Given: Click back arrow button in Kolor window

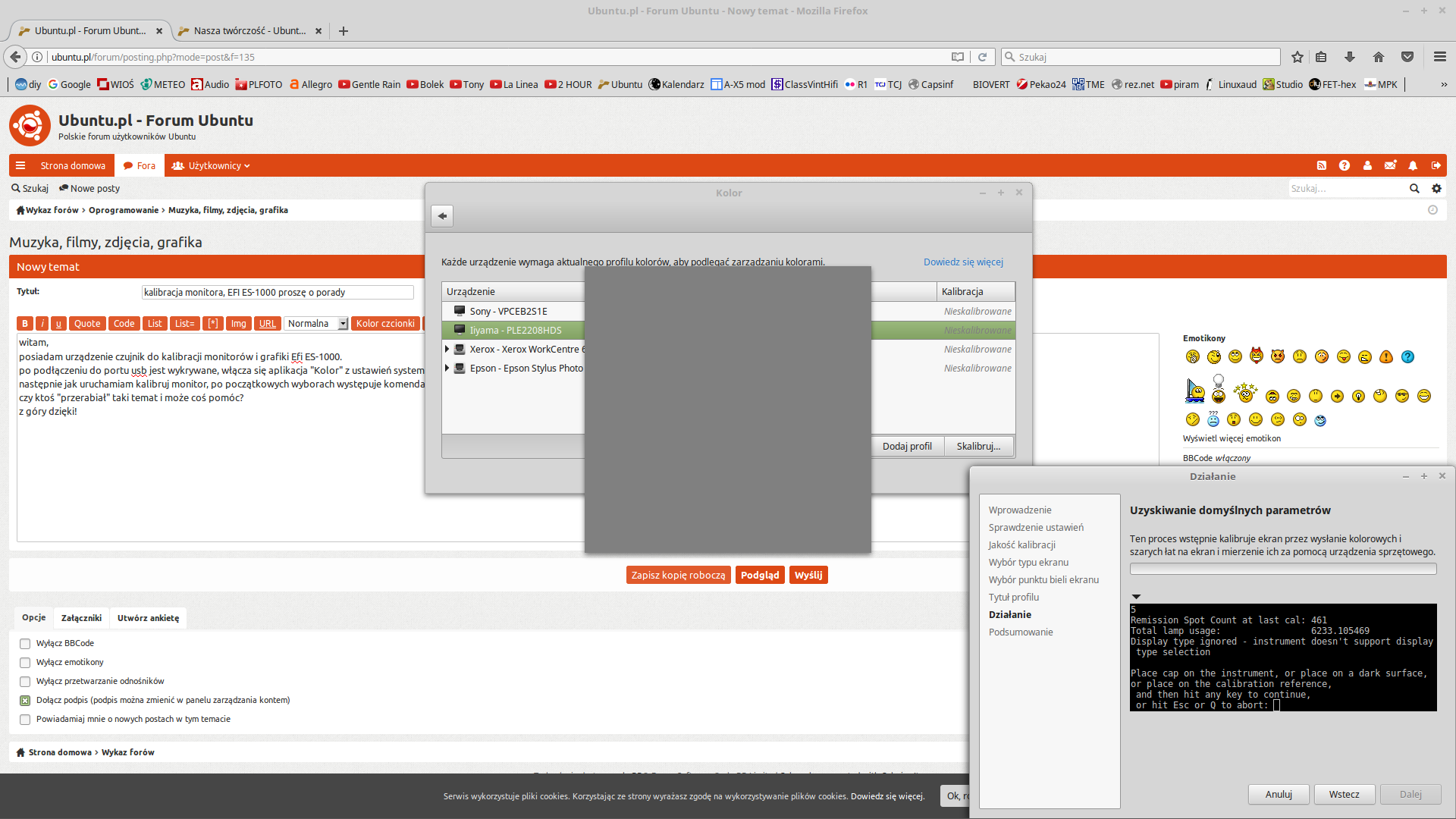Looking at the screenshot, I should click(442, 216).
